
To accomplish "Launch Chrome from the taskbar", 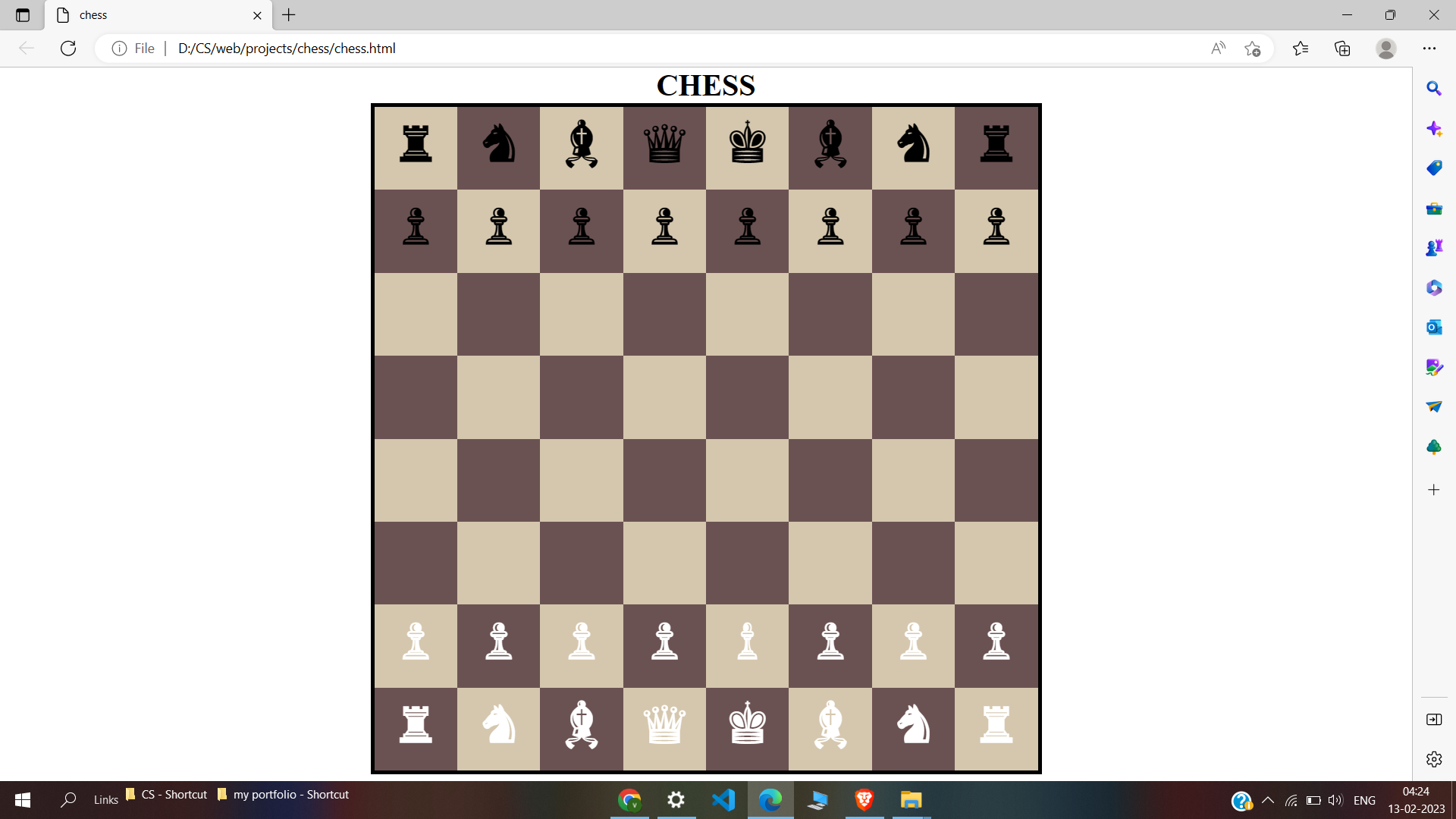I will [630, 800].
